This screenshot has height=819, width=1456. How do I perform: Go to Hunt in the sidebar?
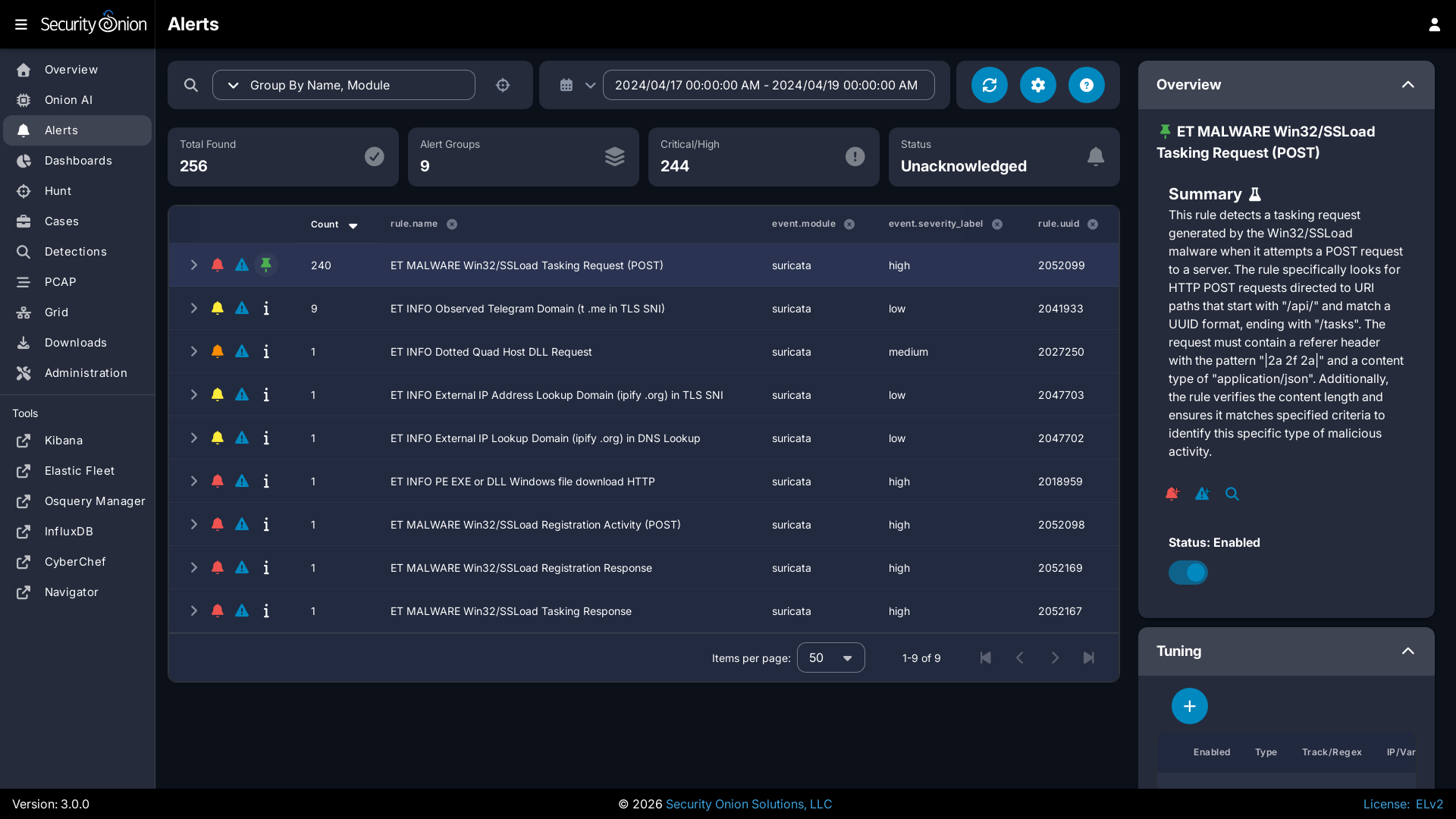click(58, 191)
